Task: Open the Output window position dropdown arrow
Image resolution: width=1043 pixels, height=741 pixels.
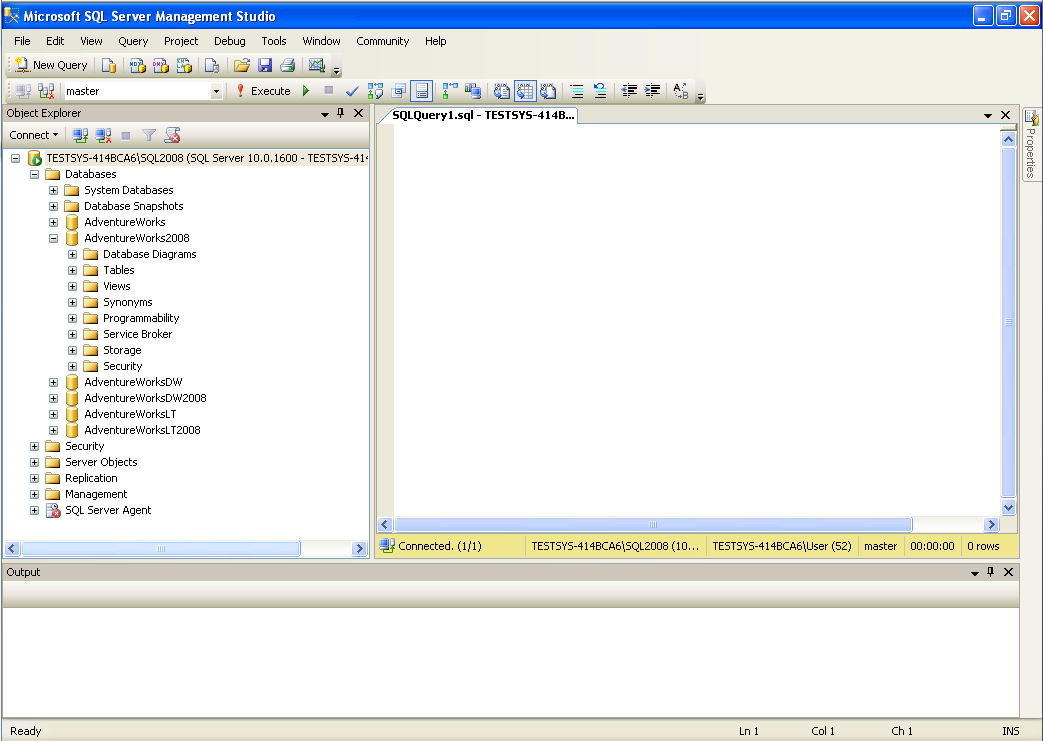Action: [x=974, y=573]
